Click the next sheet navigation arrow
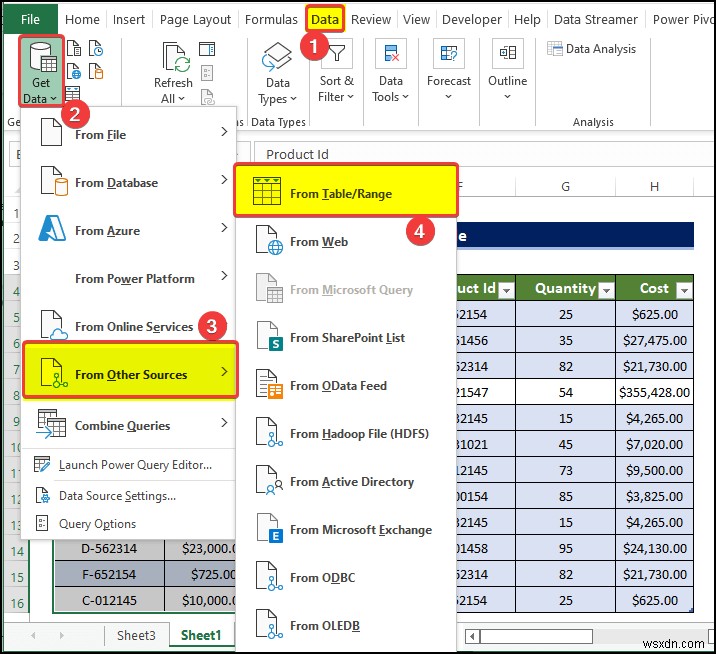The image size is (716, 654). coord(61,635)
